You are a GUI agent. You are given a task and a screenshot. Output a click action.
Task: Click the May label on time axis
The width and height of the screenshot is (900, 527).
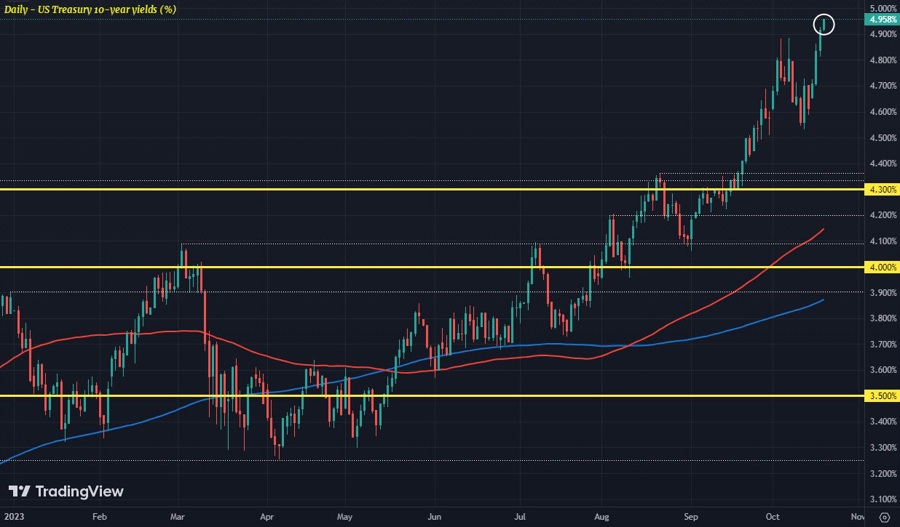(344, 517)
